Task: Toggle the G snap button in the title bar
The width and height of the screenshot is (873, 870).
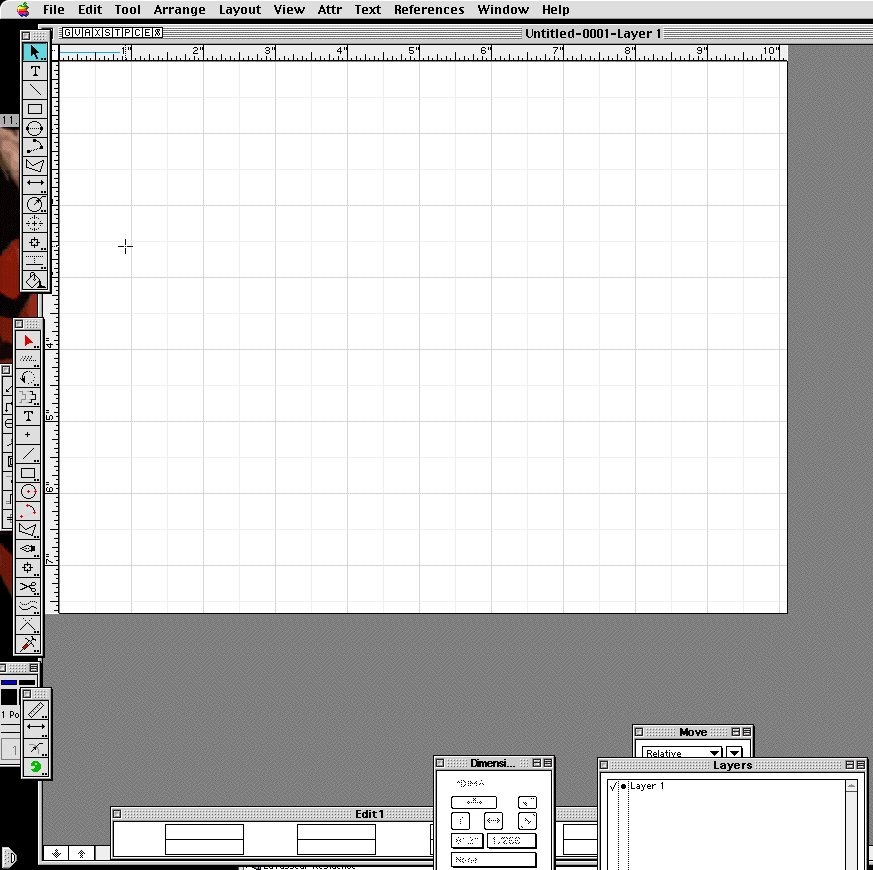Action: [x=67, y=33]
